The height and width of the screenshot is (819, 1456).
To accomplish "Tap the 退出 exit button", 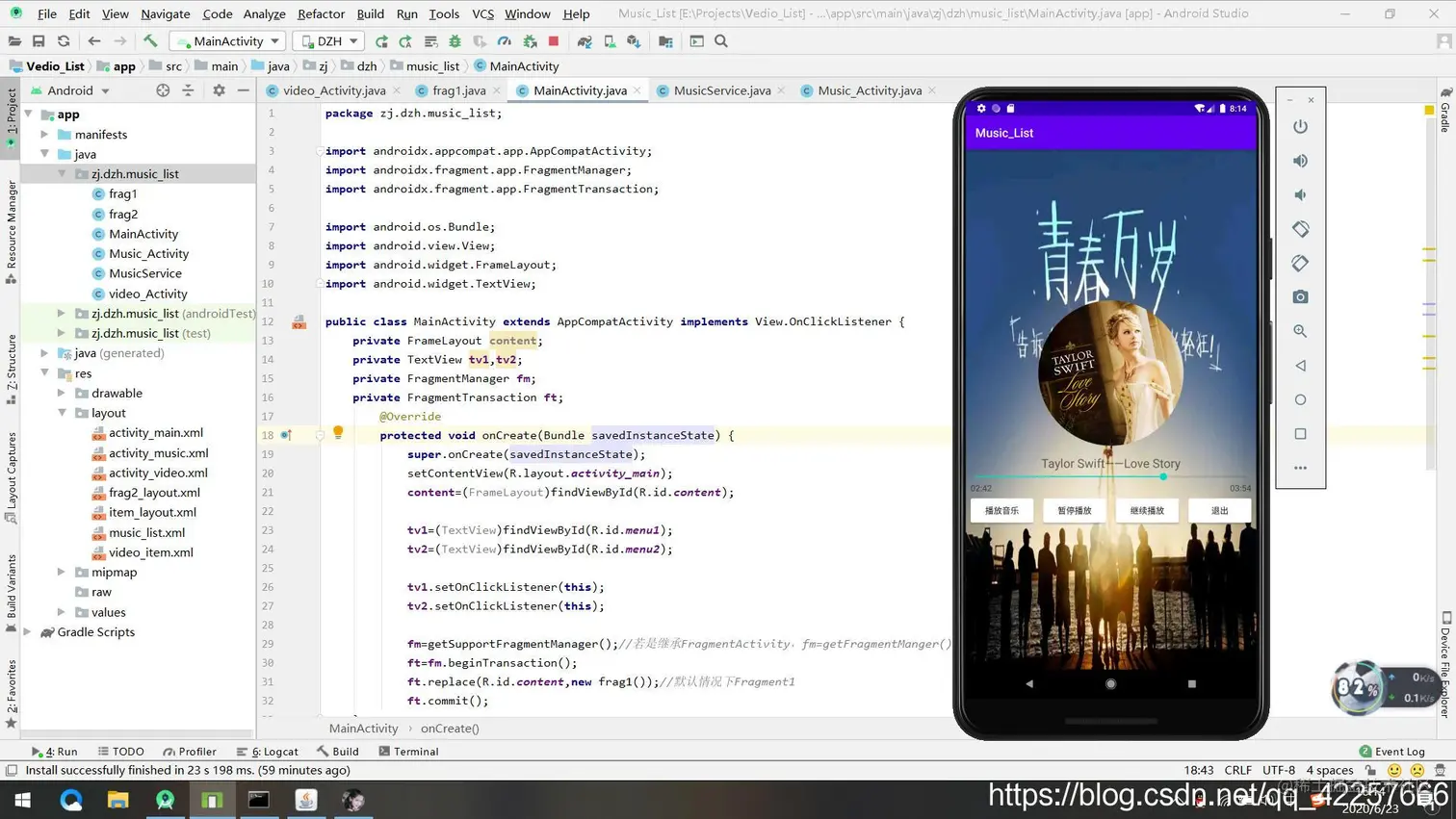I will pos(1219,511).
